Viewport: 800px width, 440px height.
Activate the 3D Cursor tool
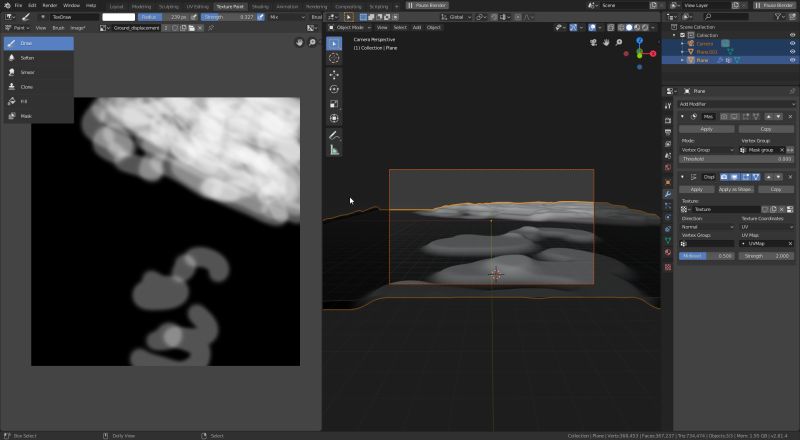point(334,58)
